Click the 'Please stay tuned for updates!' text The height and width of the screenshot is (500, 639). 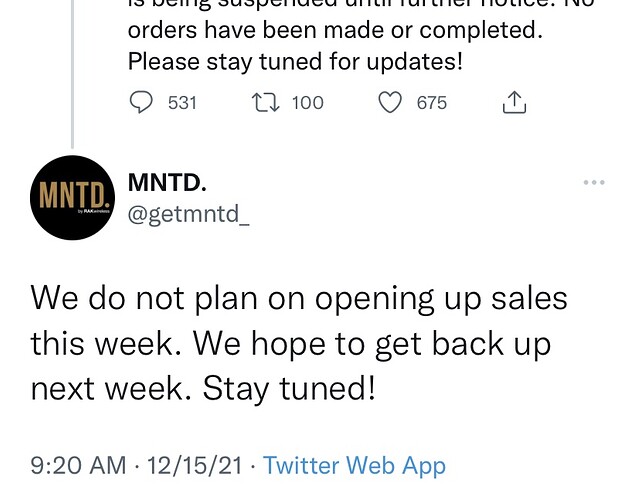tap(295, 62)
